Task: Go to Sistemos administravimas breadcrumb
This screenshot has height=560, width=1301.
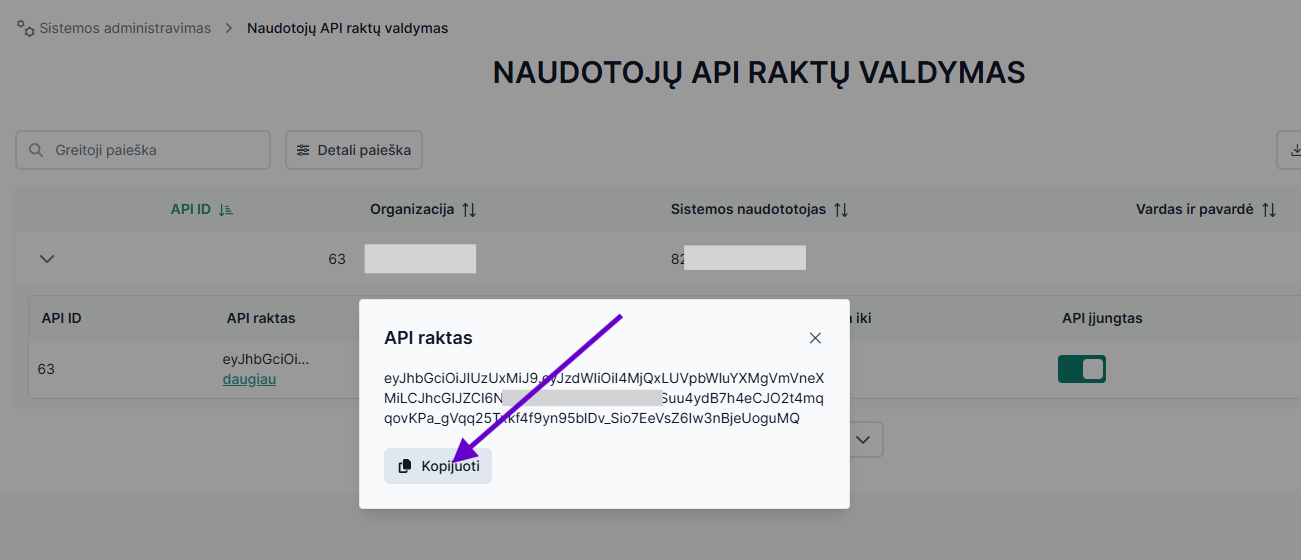Action: click(125, 28)
